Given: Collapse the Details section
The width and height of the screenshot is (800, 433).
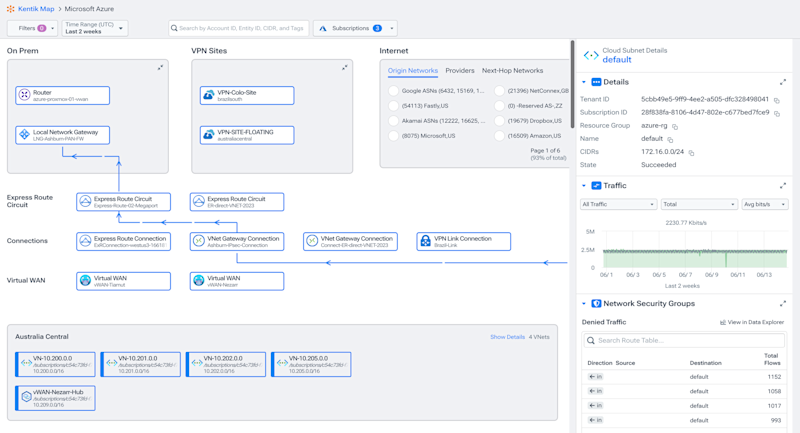Looking at the screenshot, I should click(x=584, y=82).
